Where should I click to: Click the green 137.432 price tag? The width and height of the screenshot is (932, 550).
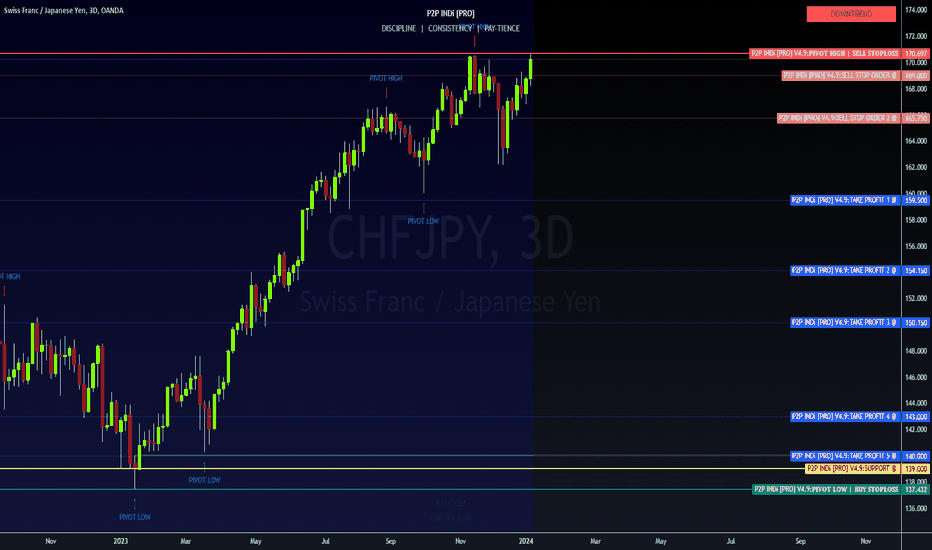tap(916, 489)
